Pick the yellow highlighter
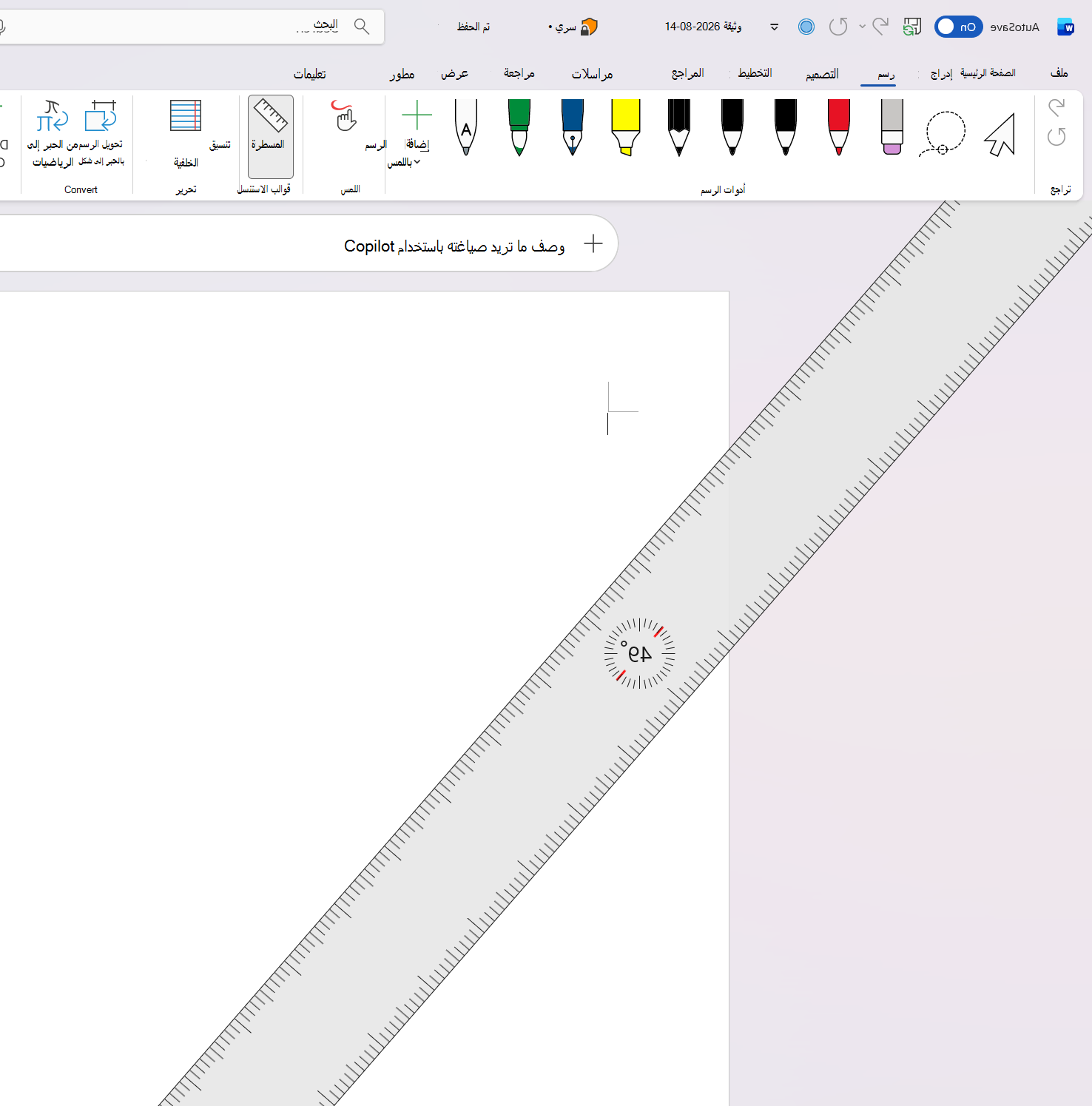Image resolution: width=1092 pixels, height=1106 pixels. [626, 127]
